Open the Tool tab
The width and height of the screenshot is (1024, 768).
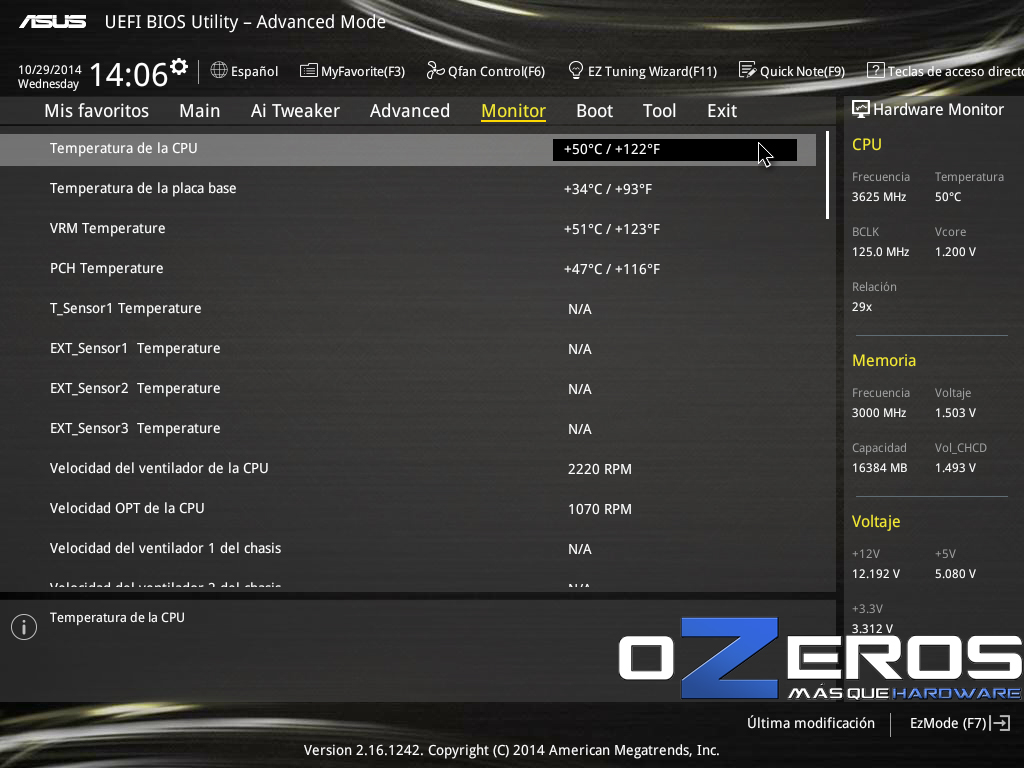[660, 111]
